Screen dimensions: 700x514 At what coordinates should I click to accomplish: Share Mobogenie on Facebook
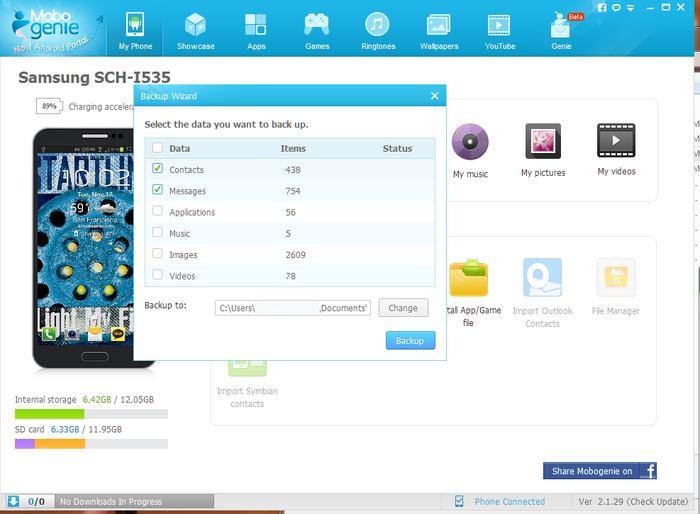600,471
